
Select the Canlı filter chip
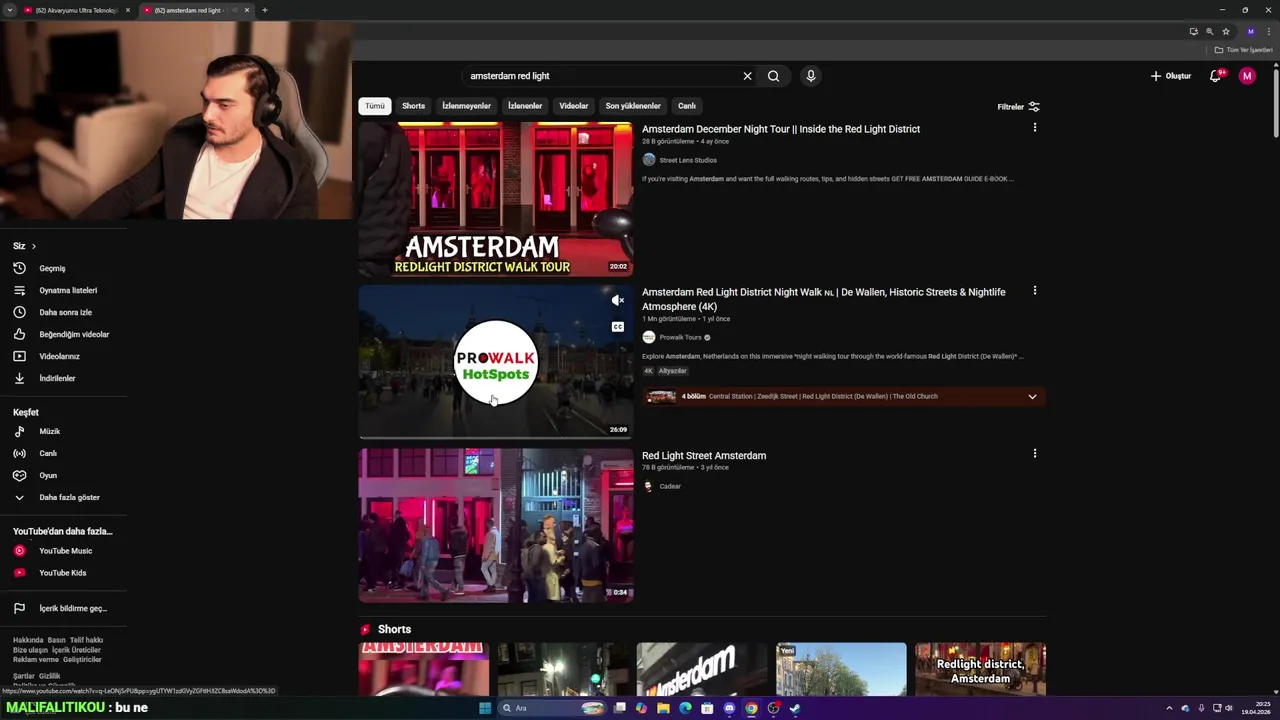pyautogui.click(x=687, y=106)
